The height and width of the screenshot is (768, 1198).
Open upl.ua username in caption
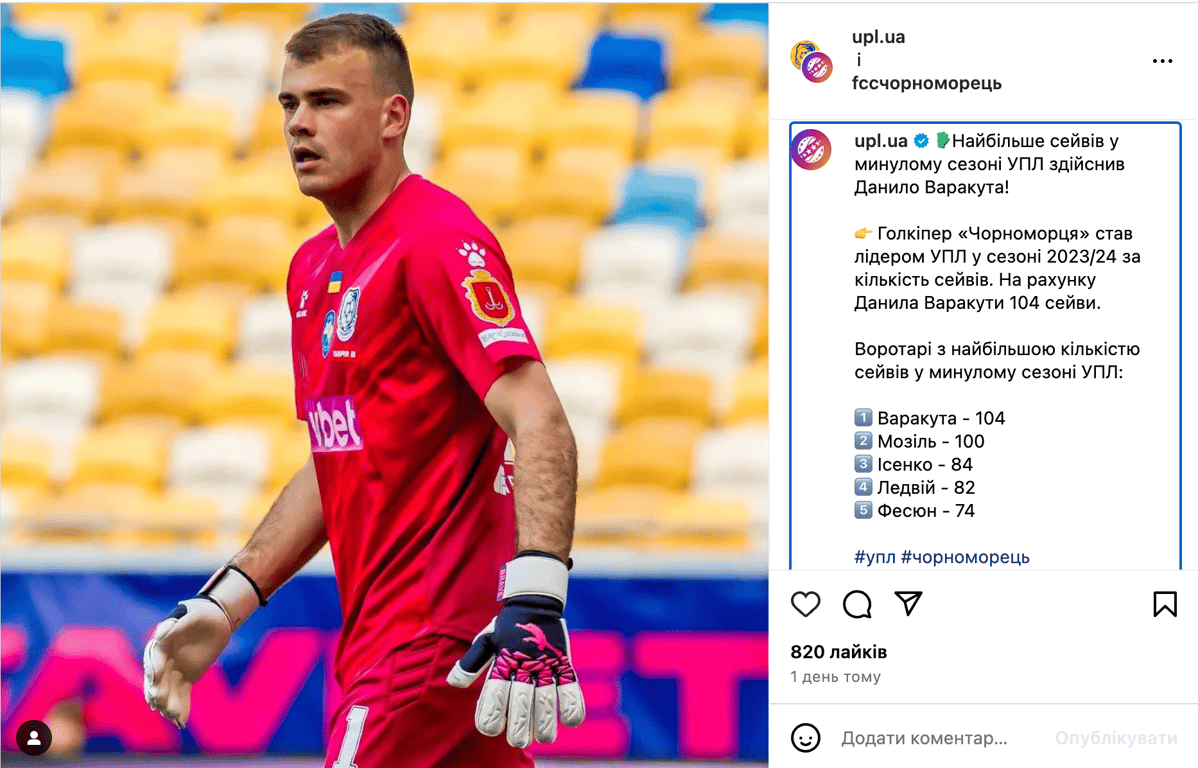point(881,141)
